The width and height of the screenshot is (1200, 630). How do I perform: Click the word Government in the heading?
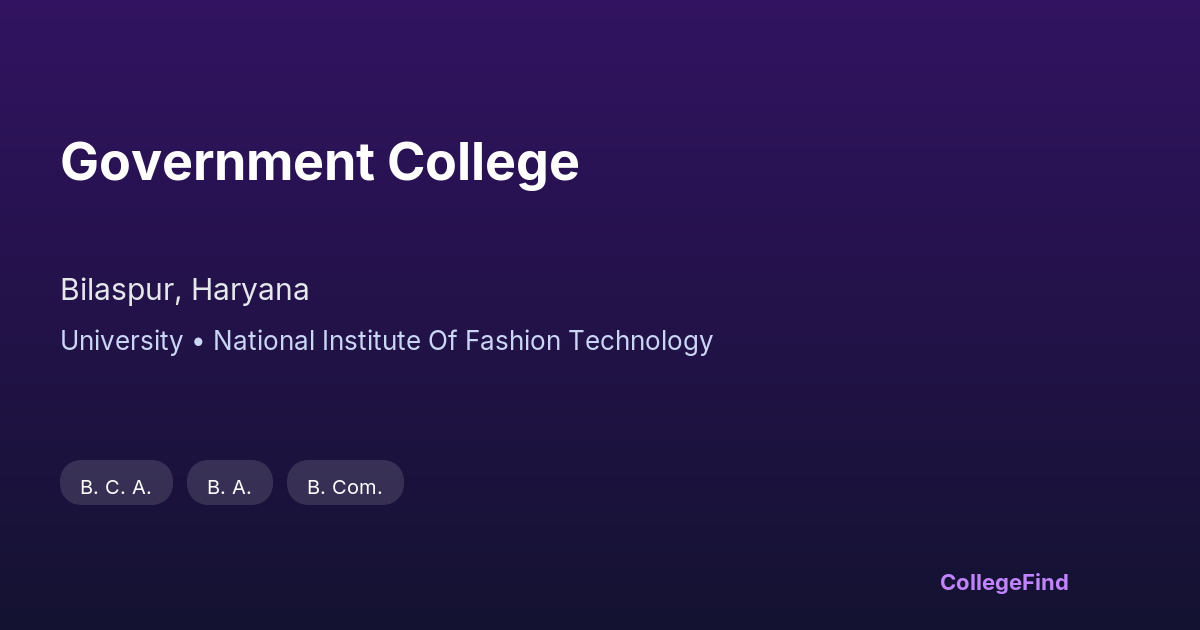click(217, 162)
